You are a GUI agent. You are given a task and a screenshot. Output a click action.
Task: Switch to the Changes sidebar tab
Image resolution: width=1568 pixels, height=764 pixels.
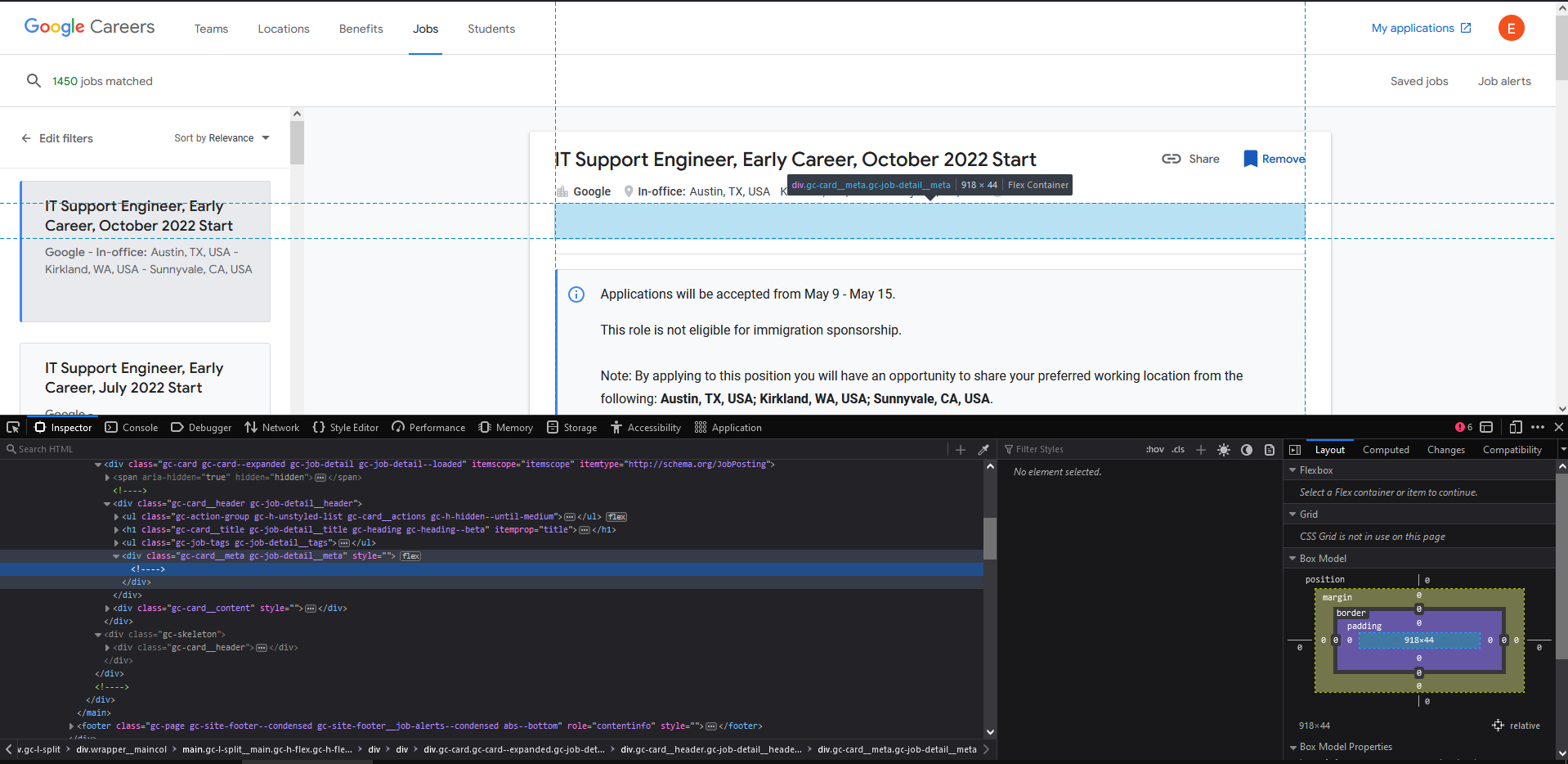1445,450
